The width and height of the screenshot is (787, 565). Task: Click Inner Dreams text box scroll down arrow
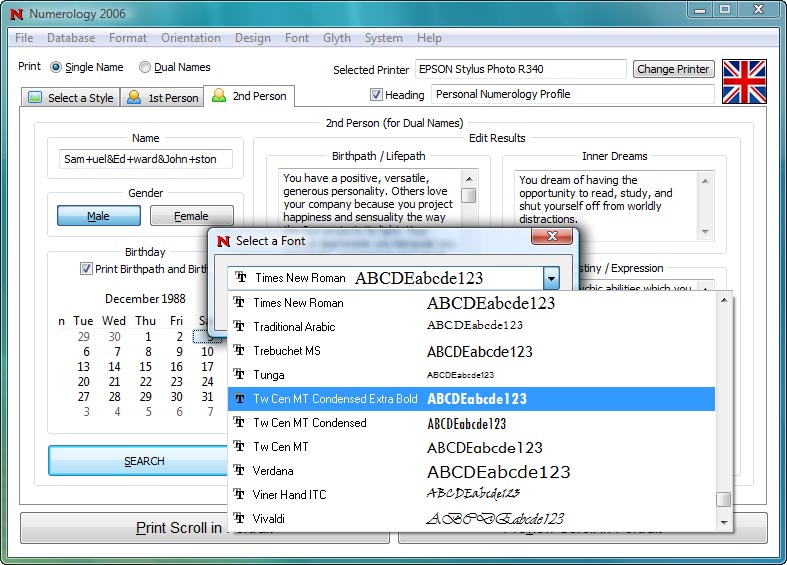pyautogui.click(x=705, y=232)
